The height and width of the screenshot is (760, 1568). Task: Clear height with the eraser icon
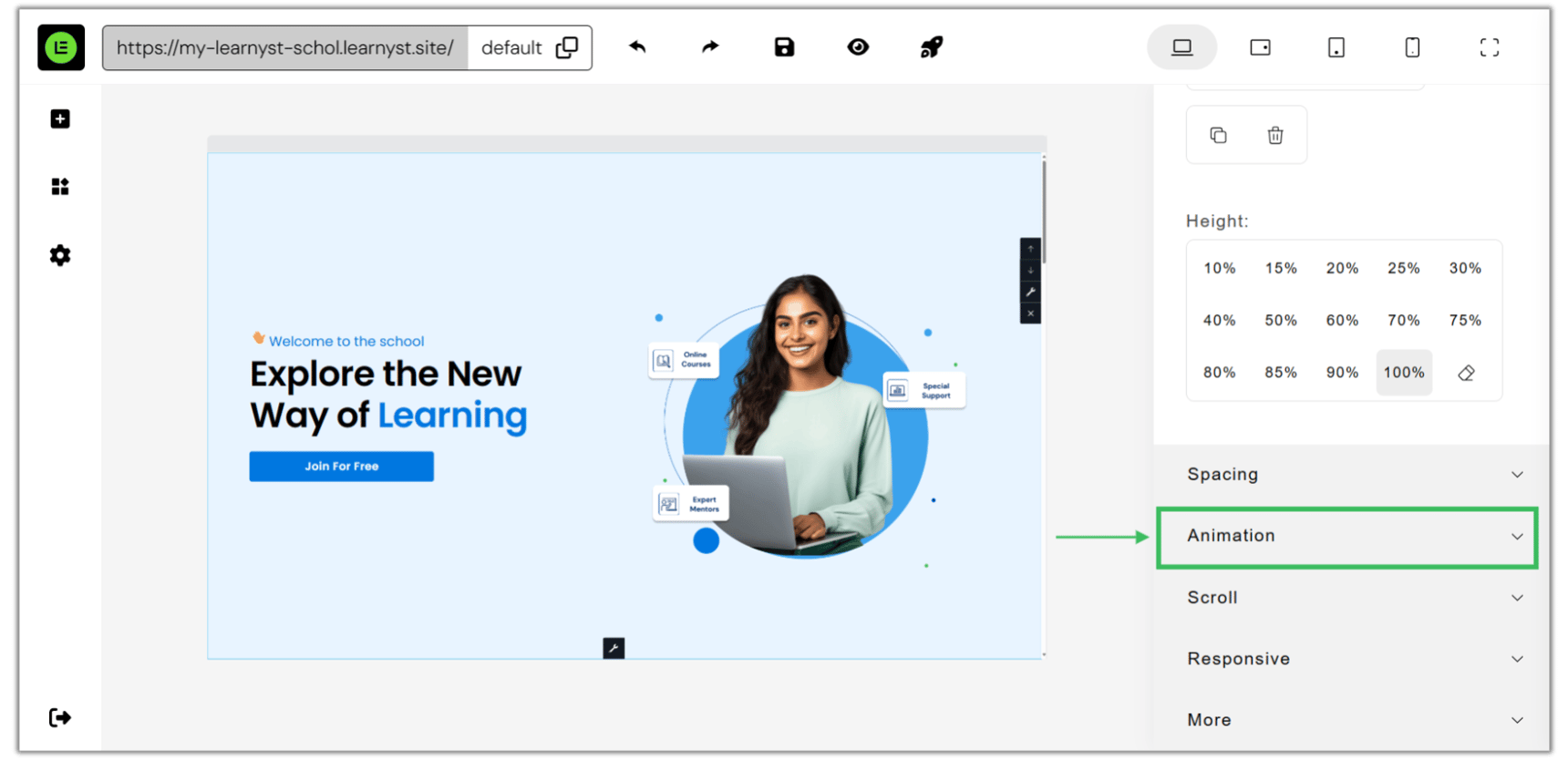[1466, 373]
